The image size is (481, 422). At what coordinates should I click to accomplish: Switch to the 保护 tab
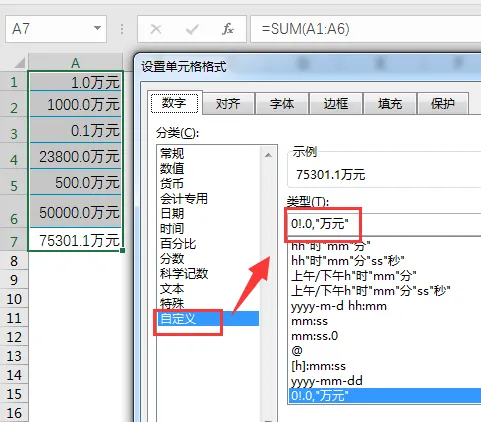(x=443, y=104)
